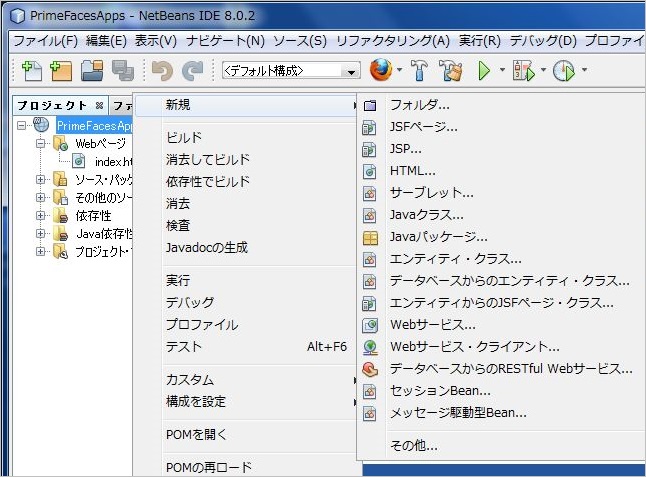Image resolution: width=646 pixels, height=477 pixels.
Task: Open the 構成を設定 submenu
Action: [x=246, y=401]
